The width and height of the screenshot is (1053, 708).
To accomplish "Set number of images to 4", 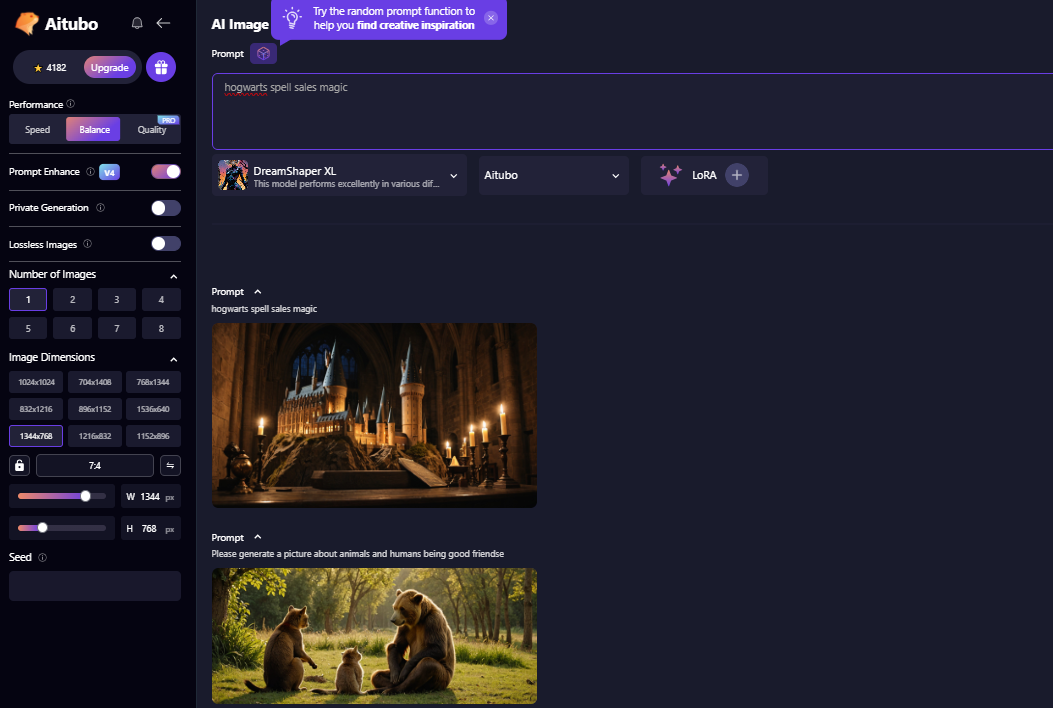I will tap(161, 300).
